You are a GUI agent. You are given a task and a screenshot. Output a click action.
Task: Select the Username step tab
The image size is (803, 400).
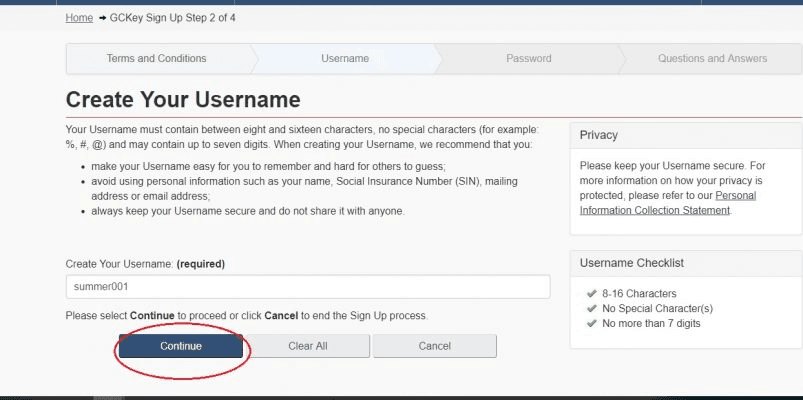344,59
